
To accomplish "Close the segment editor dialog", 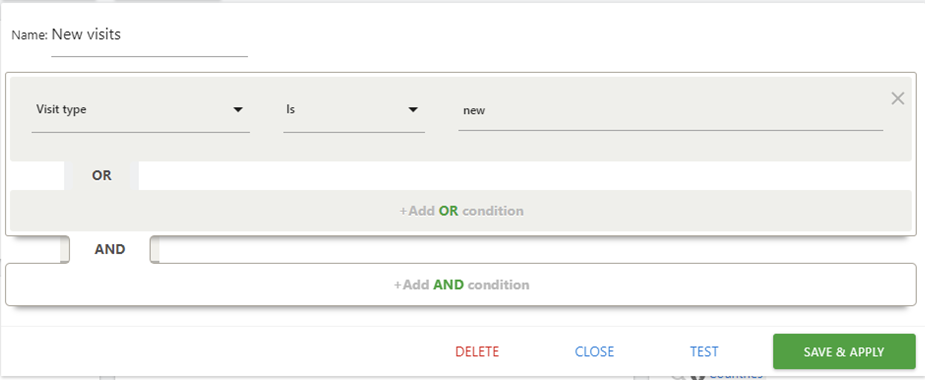I will point(594,352).
